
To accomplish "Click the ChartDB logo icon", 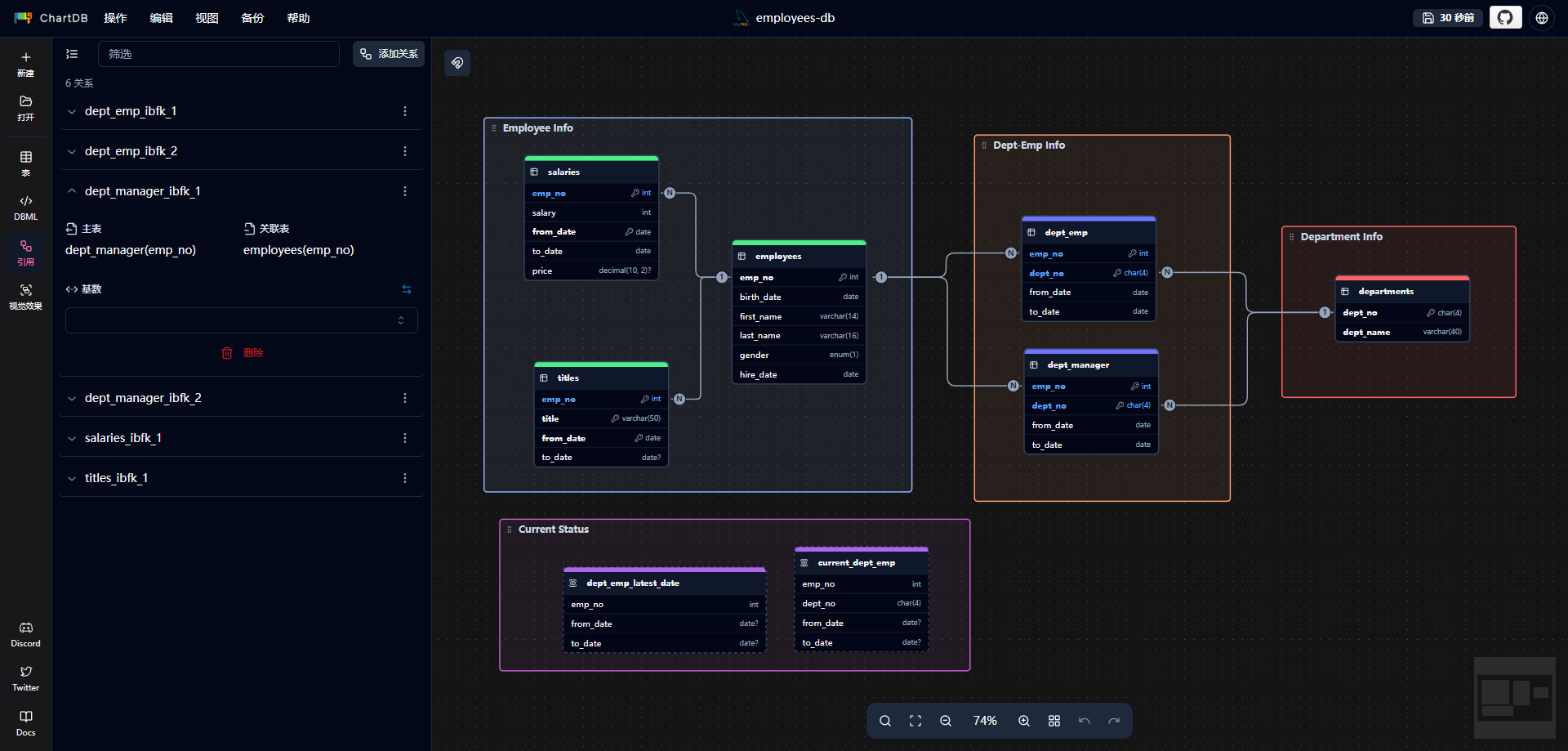I will (23, 17).
